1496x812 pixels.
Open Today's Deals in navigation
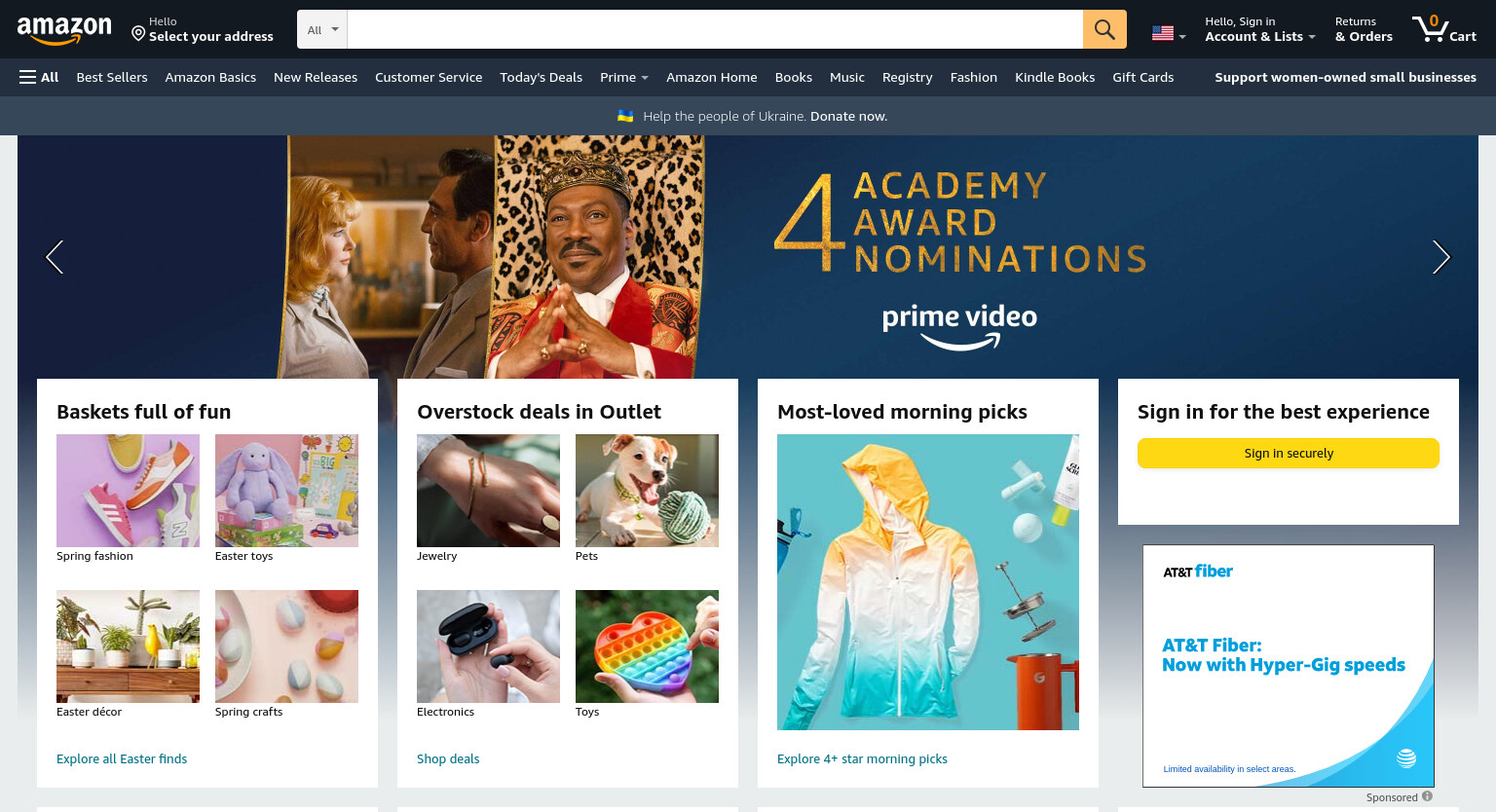[x=541, y=77]
